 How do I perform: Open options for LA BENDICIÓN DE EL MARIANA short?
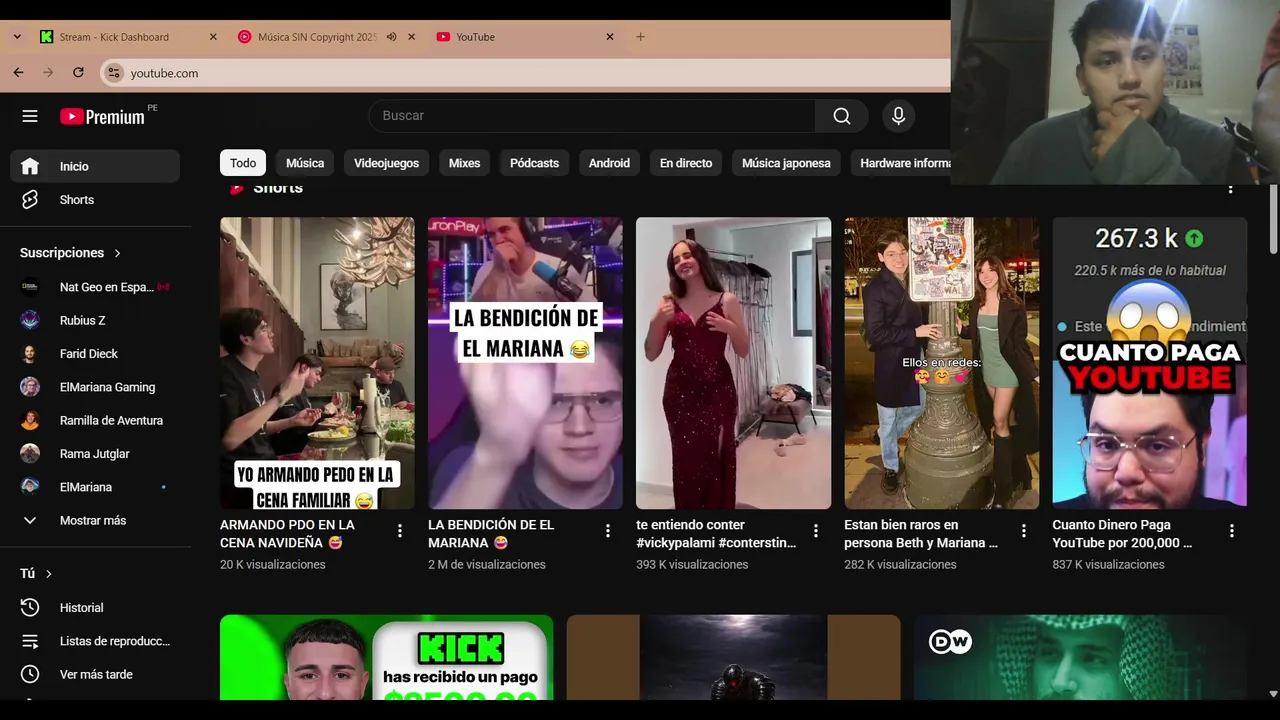pyautogui.click(x=608, y=531)
